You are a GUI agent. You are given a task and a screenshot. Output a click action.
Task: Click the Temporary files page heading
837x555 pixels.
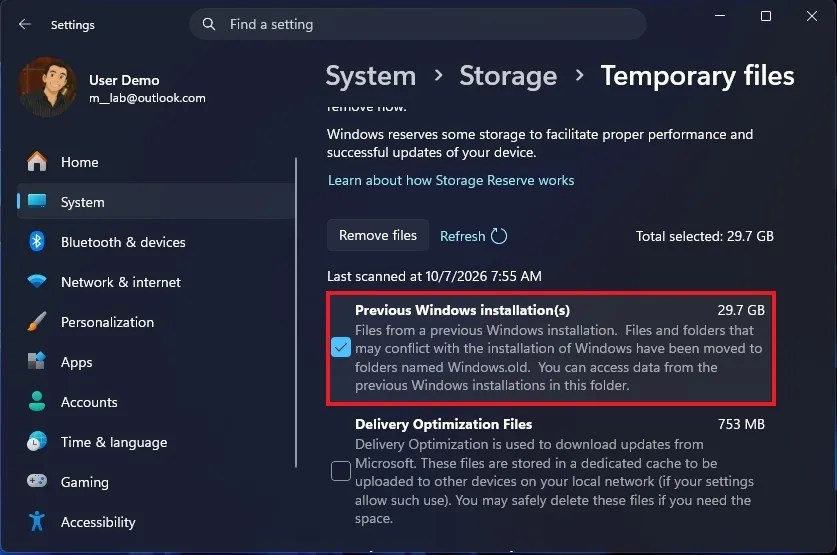click(x=698, y=76)
